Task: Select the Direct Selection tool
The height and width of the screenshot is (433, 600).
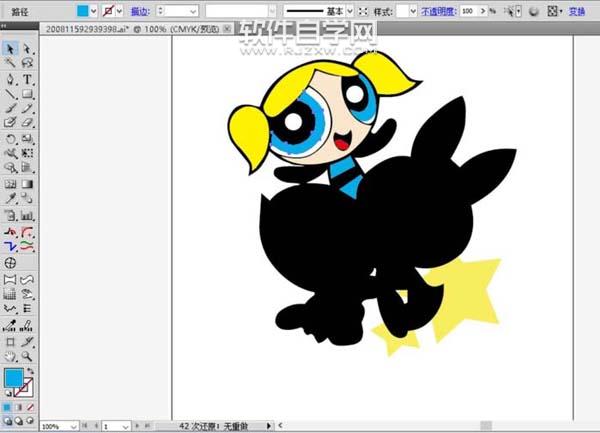Action: pos(27,49)
